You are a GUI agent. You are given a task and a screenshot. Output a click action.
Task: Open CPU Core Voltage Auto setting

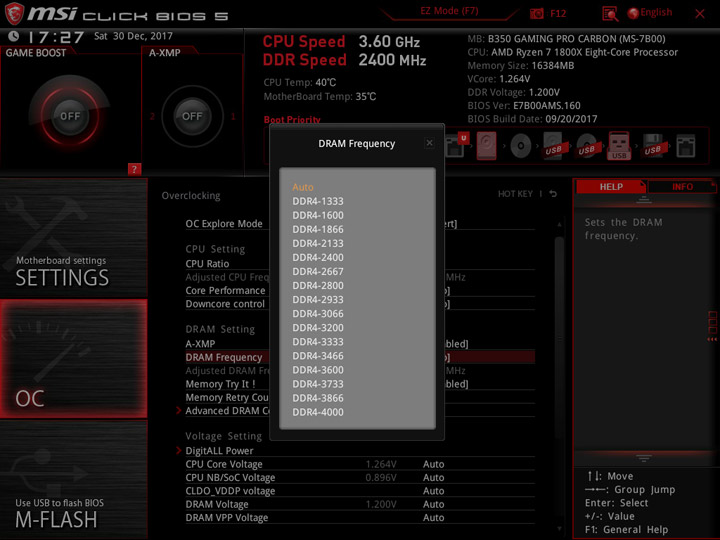(x=433, y=464)
